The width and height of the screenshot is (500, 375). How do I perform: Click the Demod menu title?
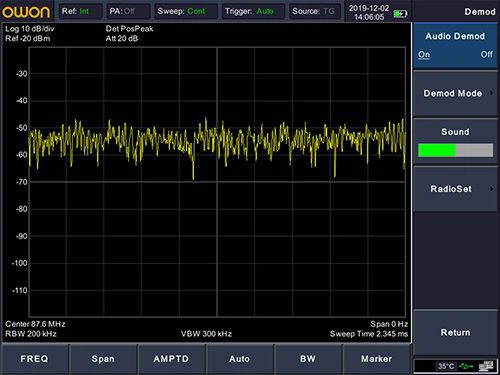click(480, 12)
